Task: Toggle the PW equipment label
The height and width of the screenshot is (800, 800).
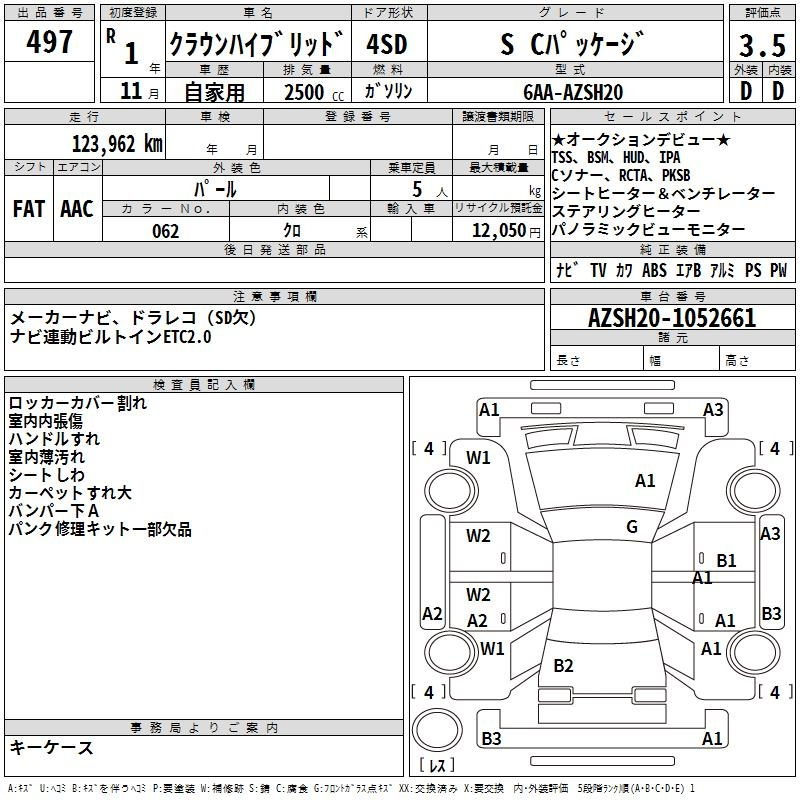Action: (778, 270)
